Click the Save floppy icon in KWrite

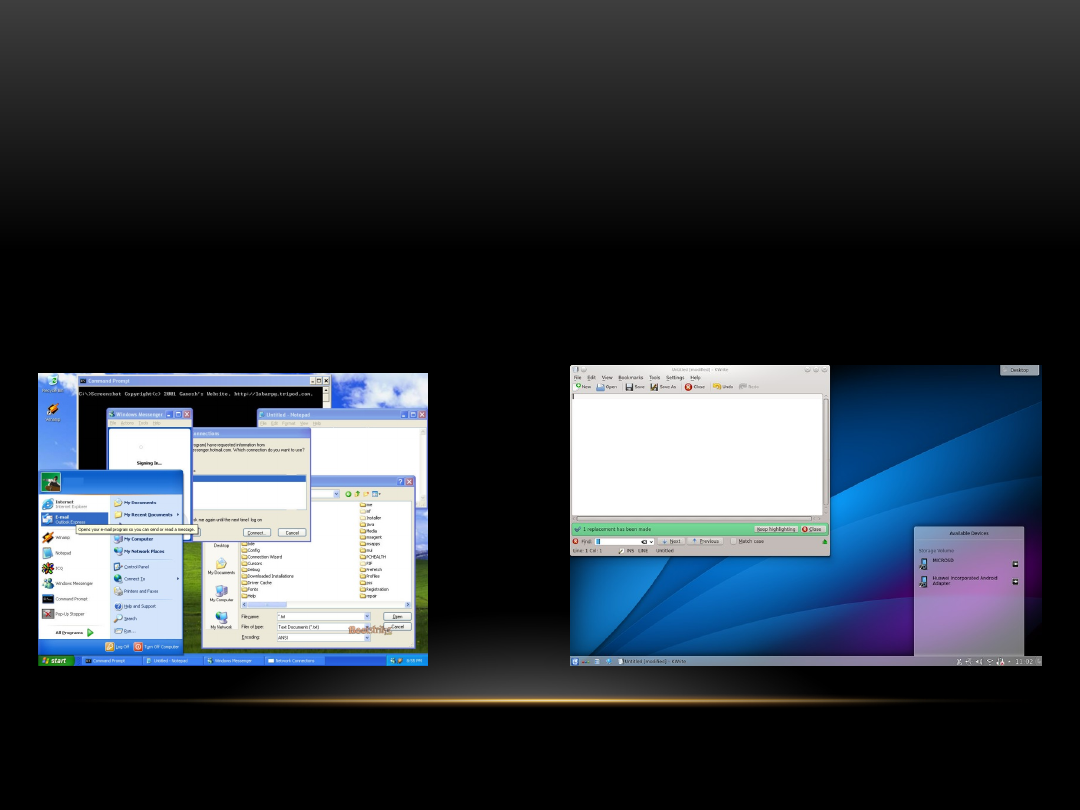[x=628, y=386]
